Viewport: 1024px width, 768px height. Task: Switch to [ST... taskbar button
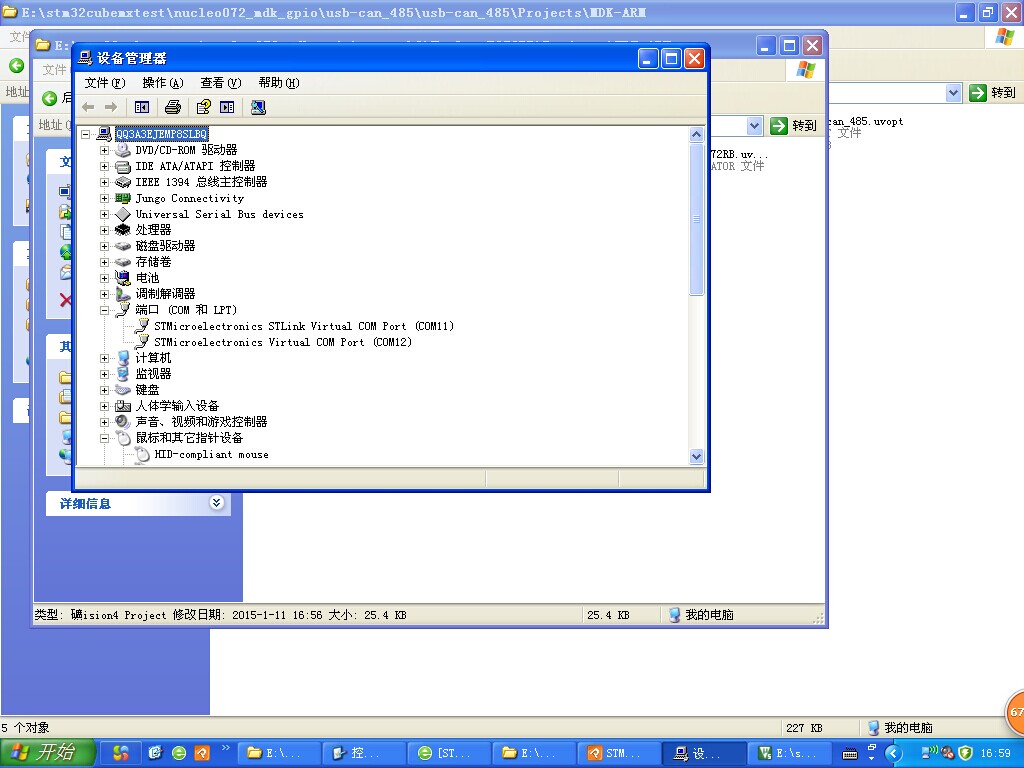tap(449, 753)
